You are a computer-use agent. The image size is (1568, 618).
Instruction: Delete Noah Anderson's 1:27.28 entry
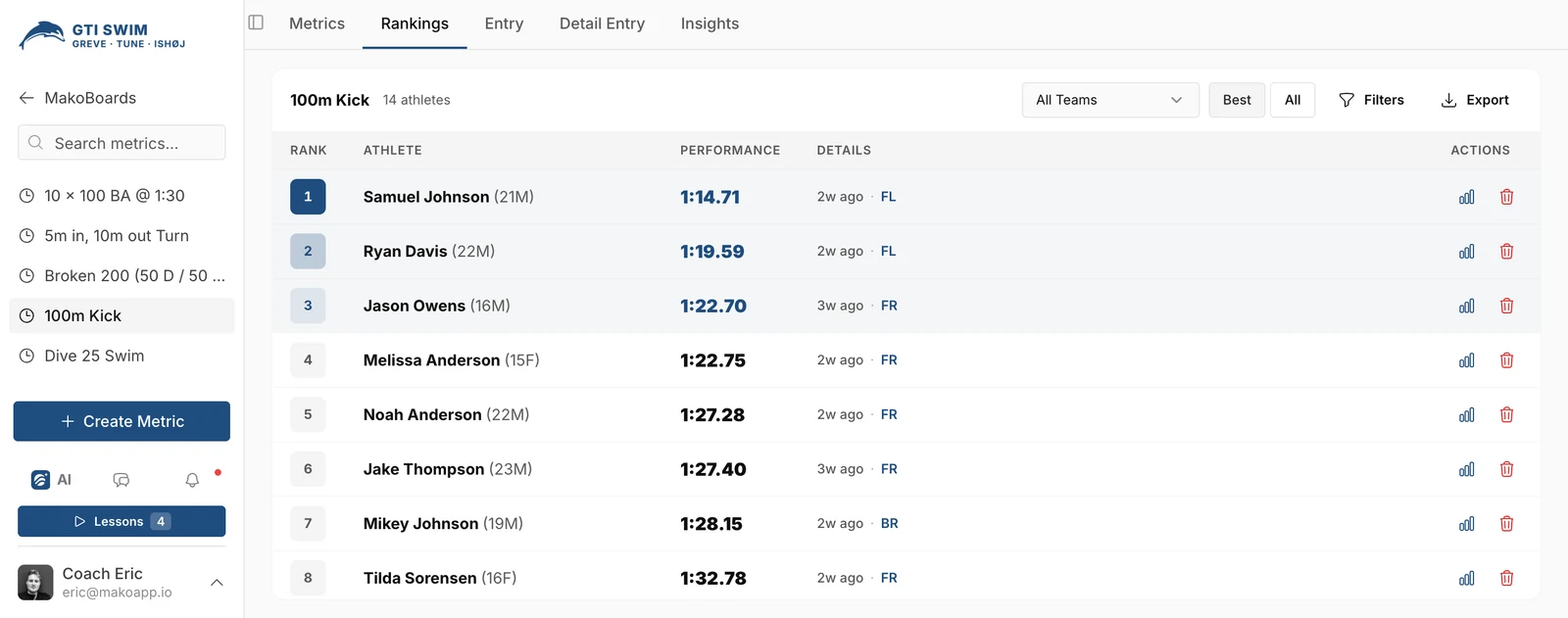click(x=1506, y=415)
